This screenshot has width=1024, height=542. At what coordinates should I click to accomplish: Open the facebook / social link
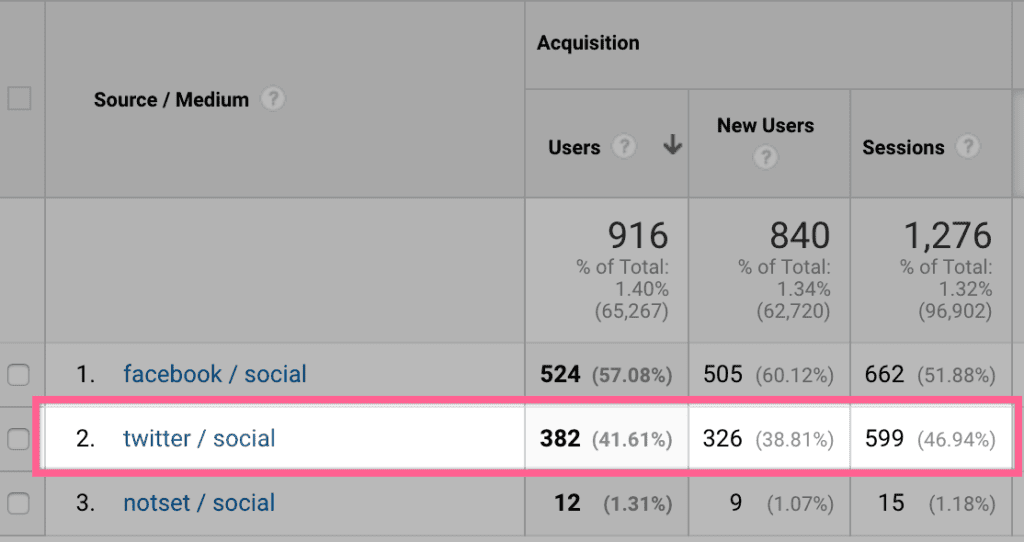pyautogui.click(x=215, y=374)
